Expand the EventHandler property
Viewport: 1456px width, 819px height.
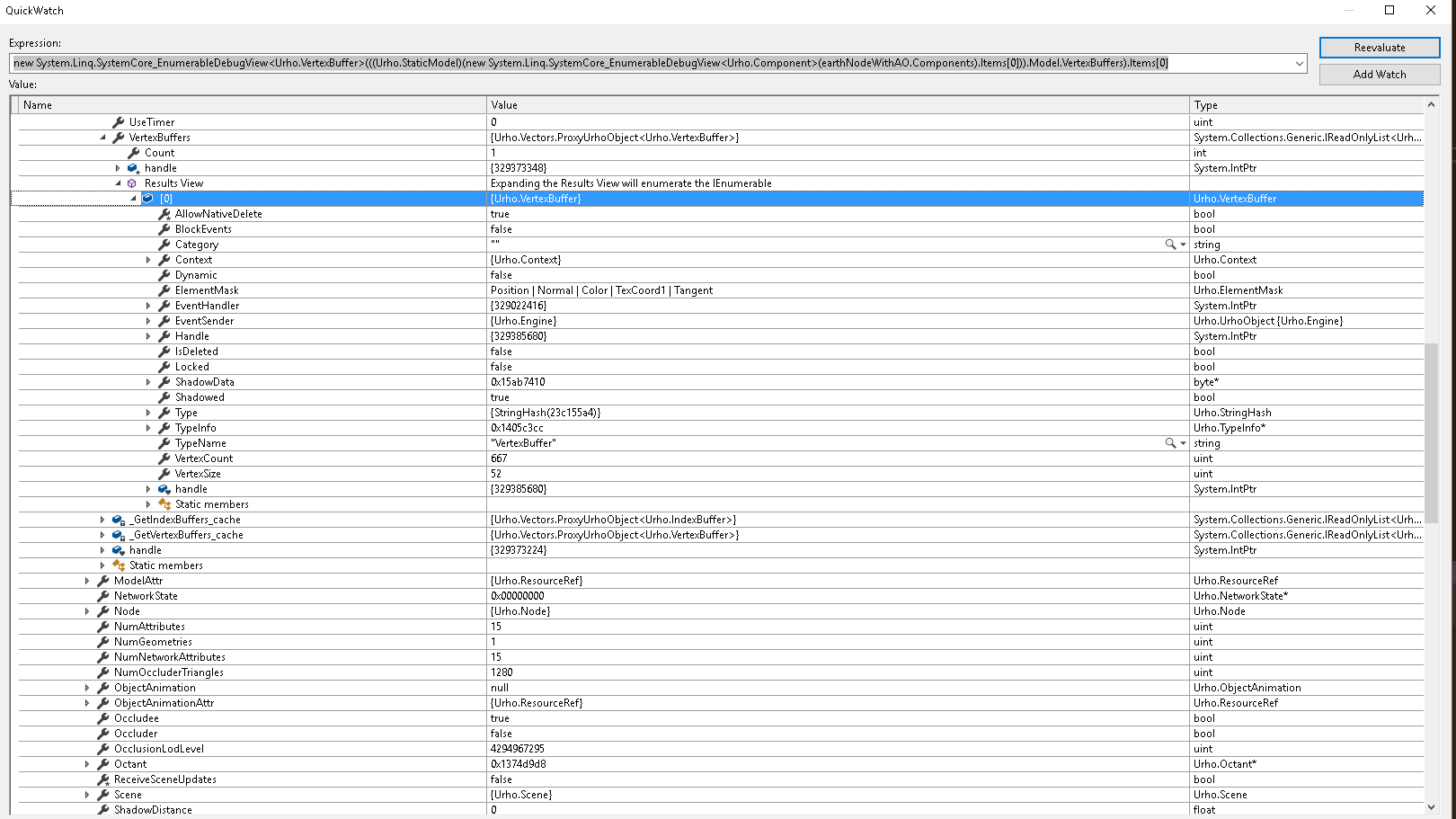point(148,306)
